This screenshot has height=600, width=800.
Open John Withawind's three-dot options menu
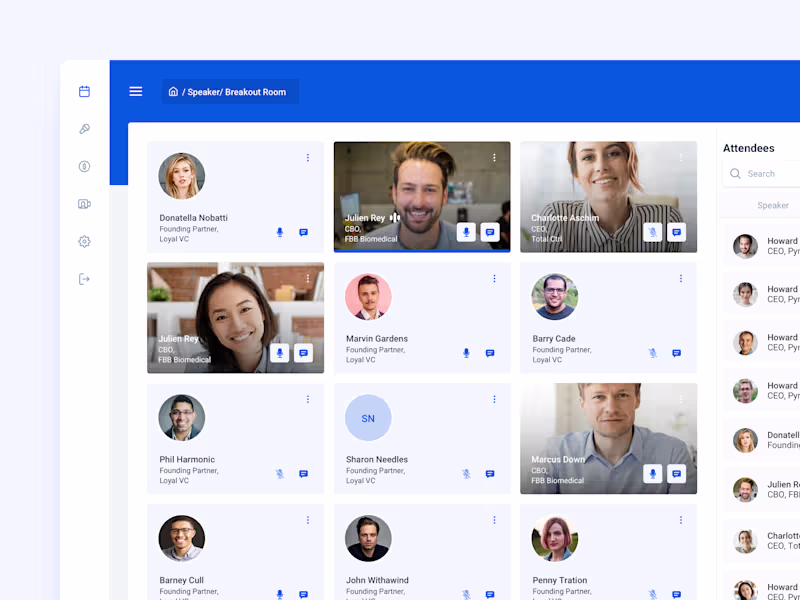pos(494,520)
